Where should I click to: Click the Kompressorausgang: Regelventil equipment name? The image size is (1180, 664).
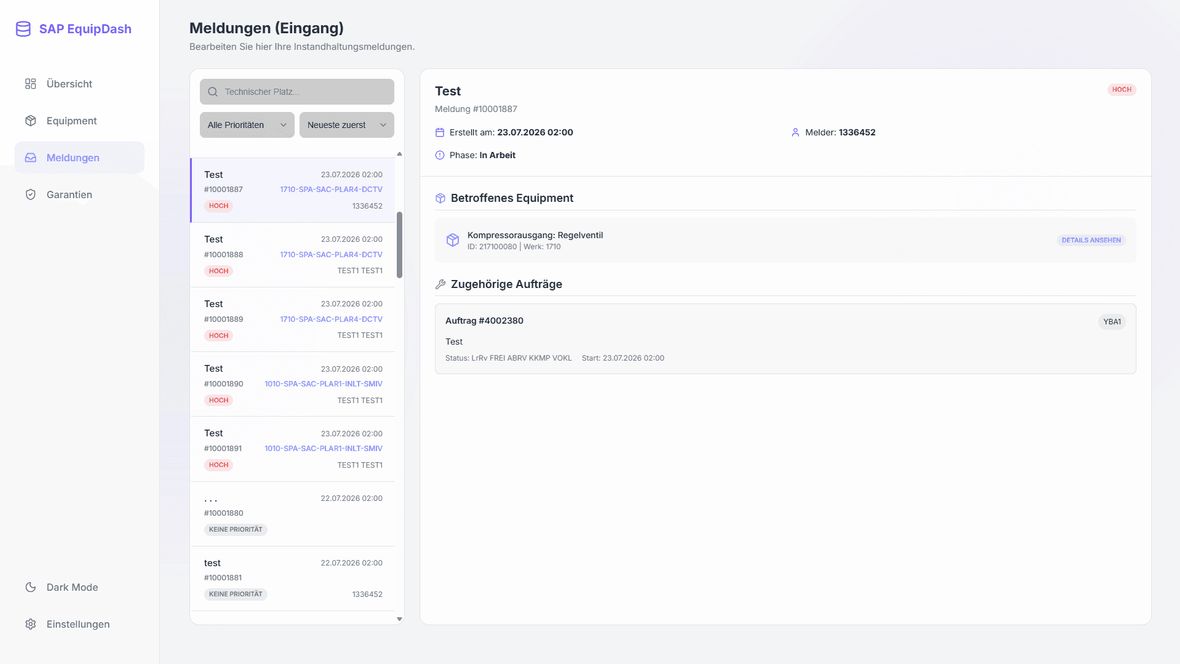point(535,235)
